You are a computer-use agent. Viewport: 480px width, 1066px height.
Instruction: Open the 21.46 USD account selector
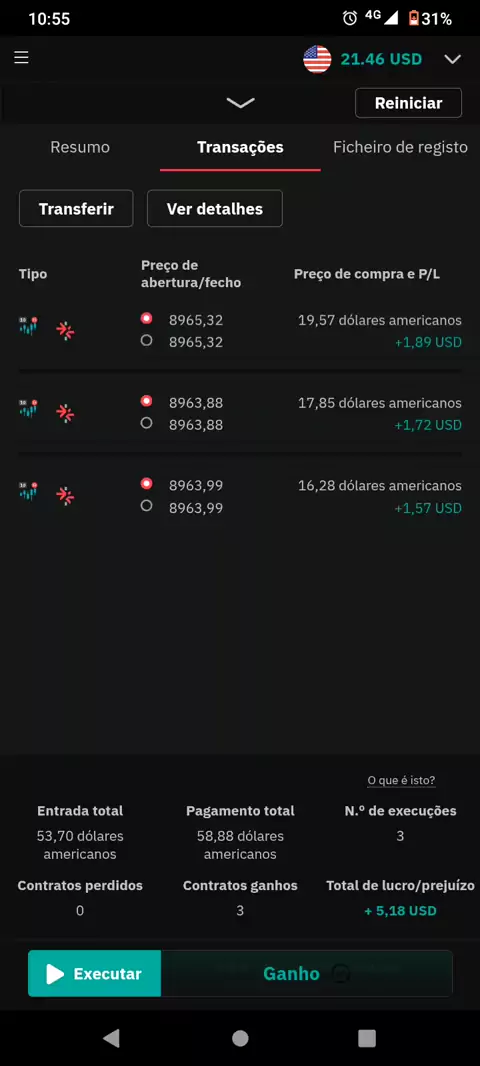[381, 59]
